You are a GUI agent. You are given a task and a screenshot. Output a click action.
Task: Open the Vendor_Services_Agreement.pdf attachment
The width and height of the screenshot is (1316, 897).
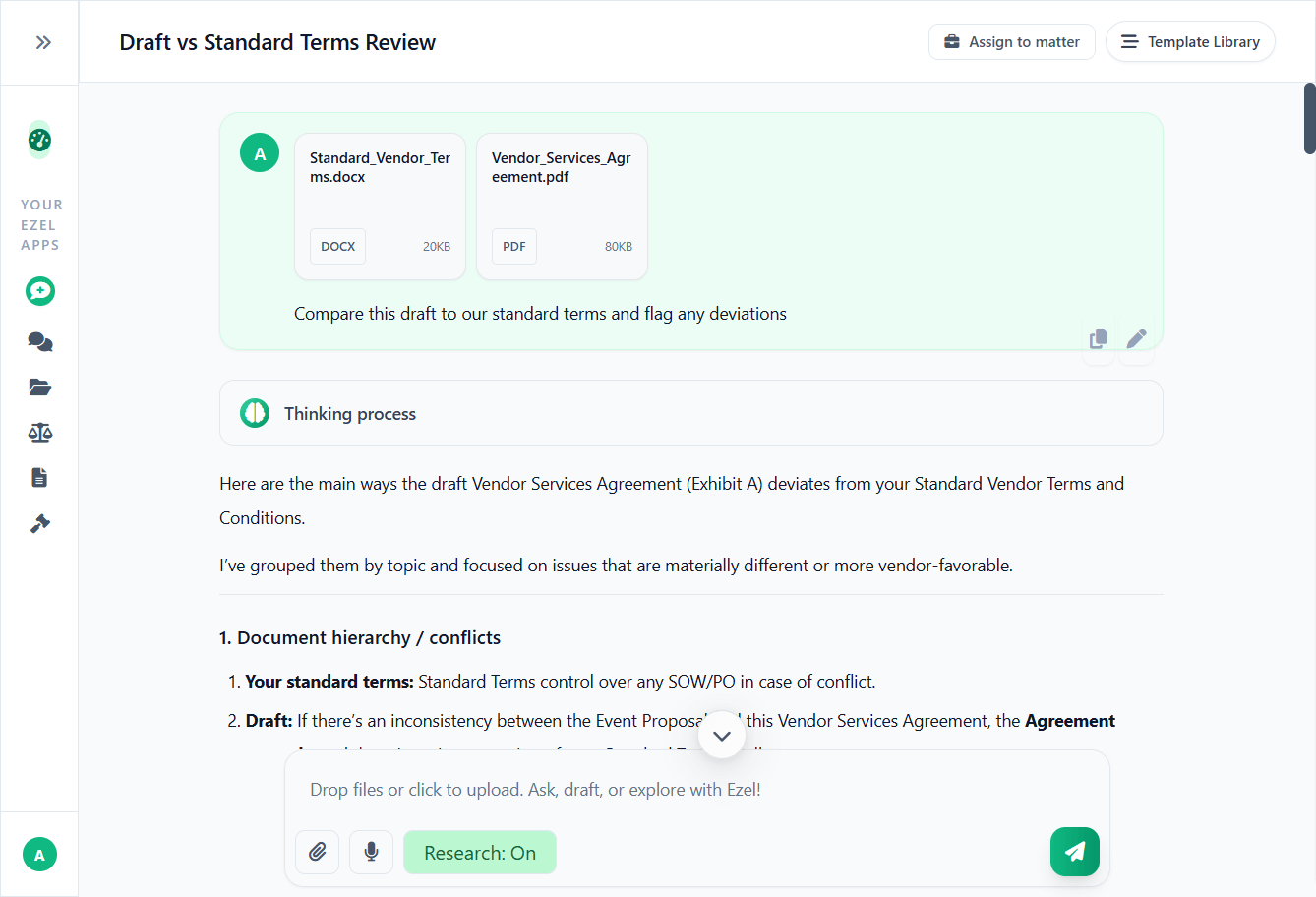(562, 206)
